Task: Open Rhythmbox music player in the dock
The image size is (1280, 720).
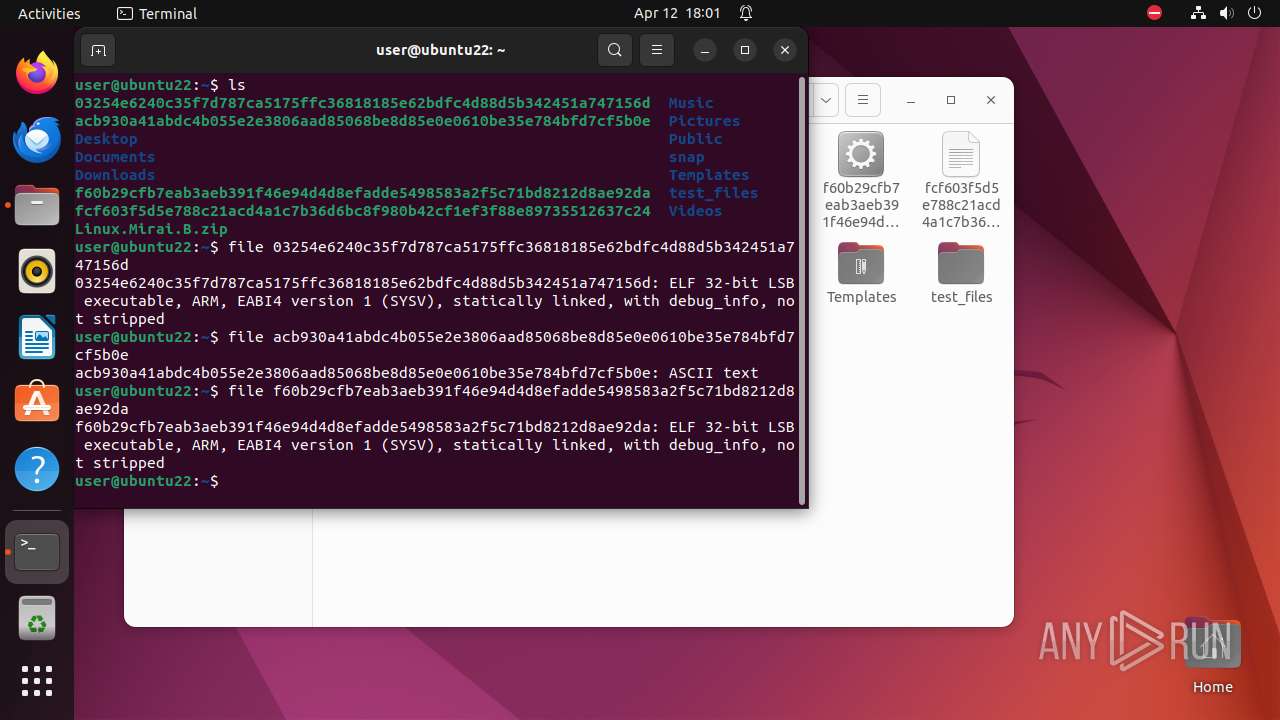Action: (37, 271)
